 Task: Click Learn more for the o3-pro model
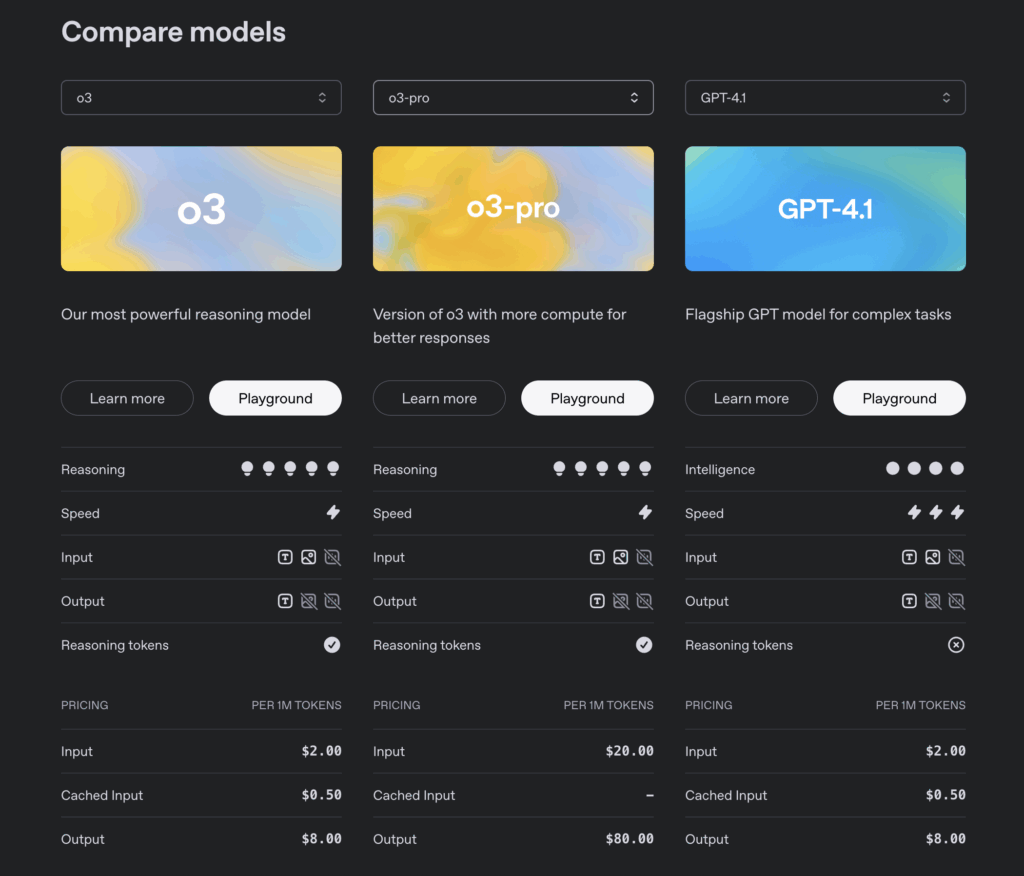click(440, 398)
